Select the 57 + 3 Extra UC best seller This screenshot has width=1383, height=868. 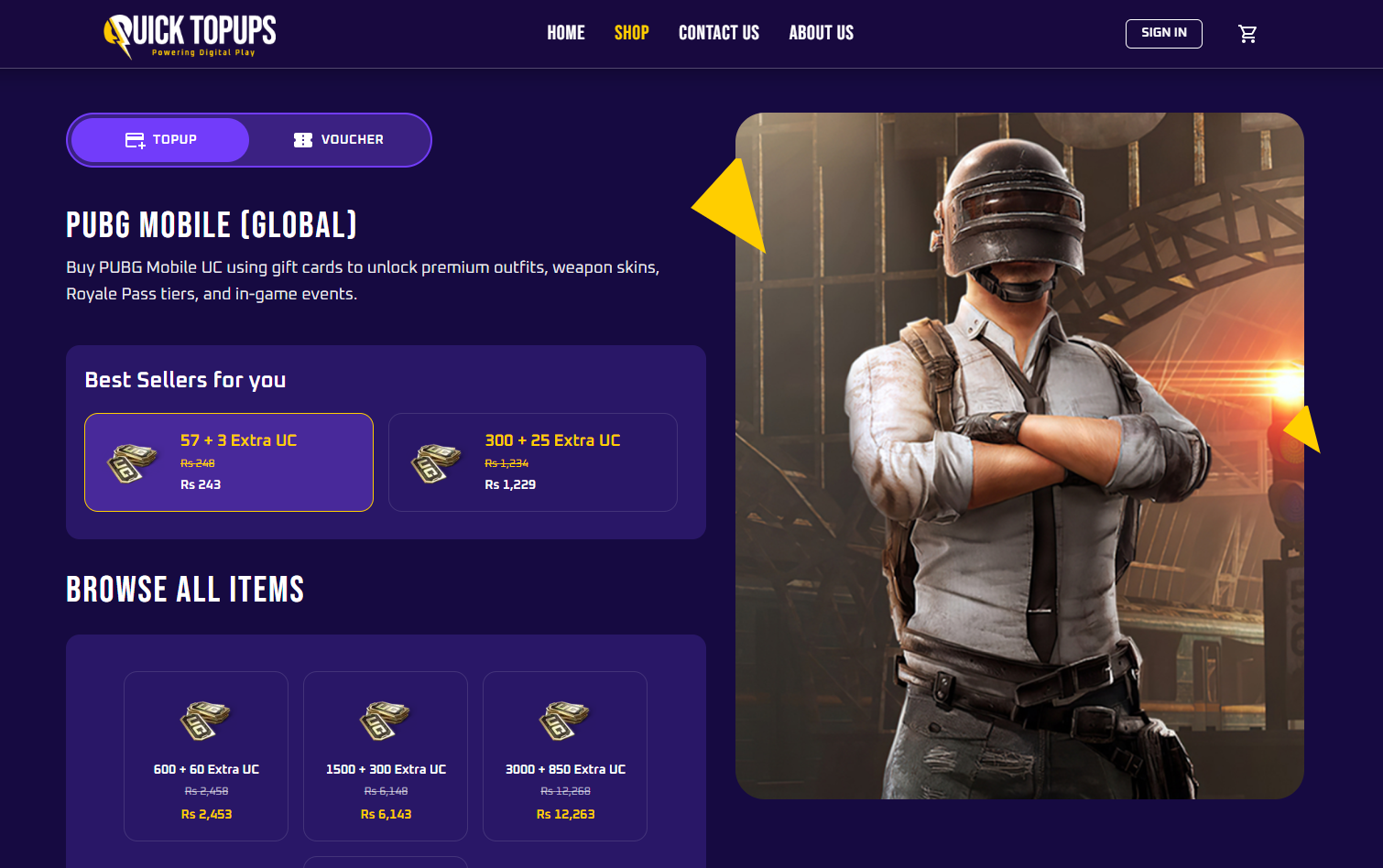229,462
